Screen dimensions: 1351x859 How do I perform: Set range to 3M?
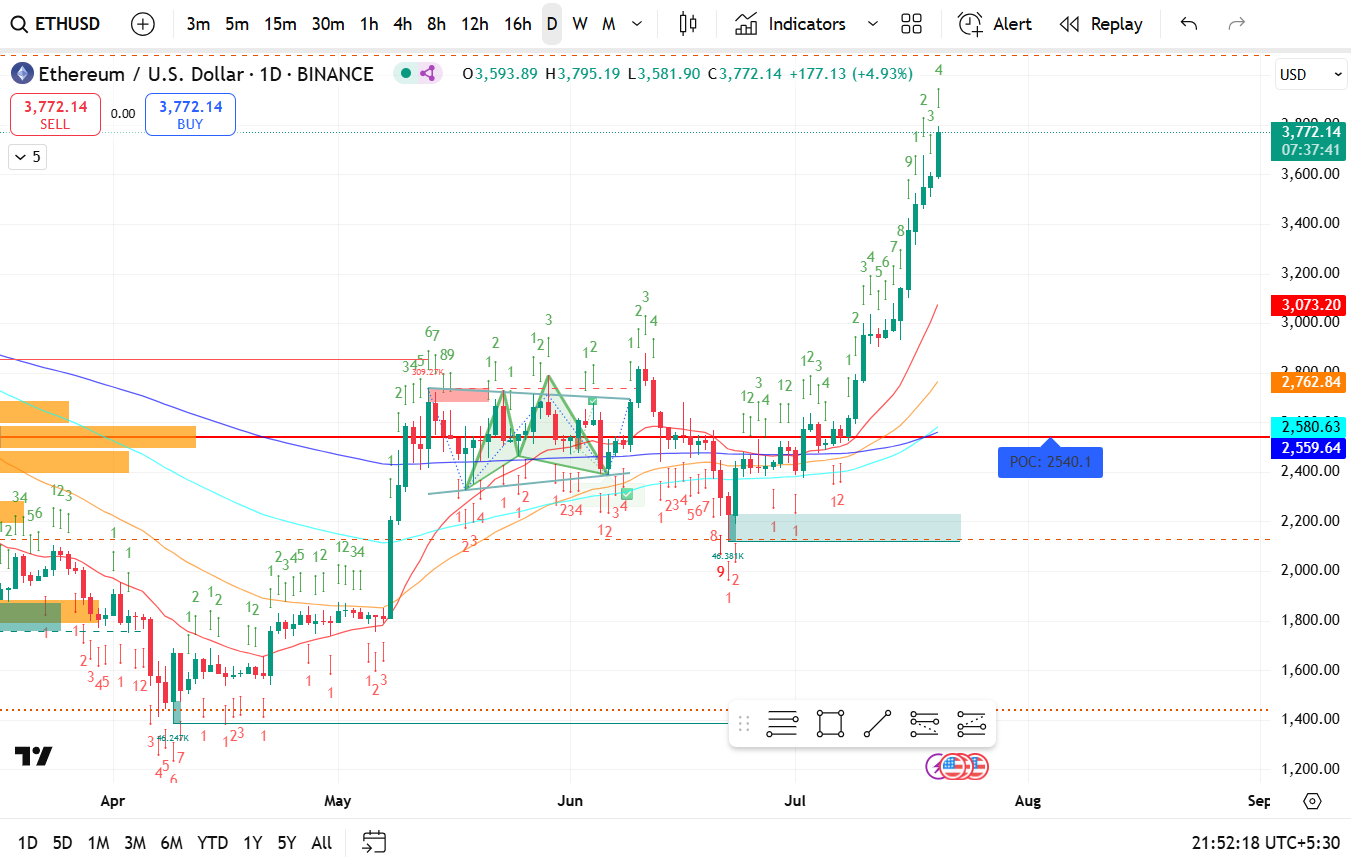[135, 843]
